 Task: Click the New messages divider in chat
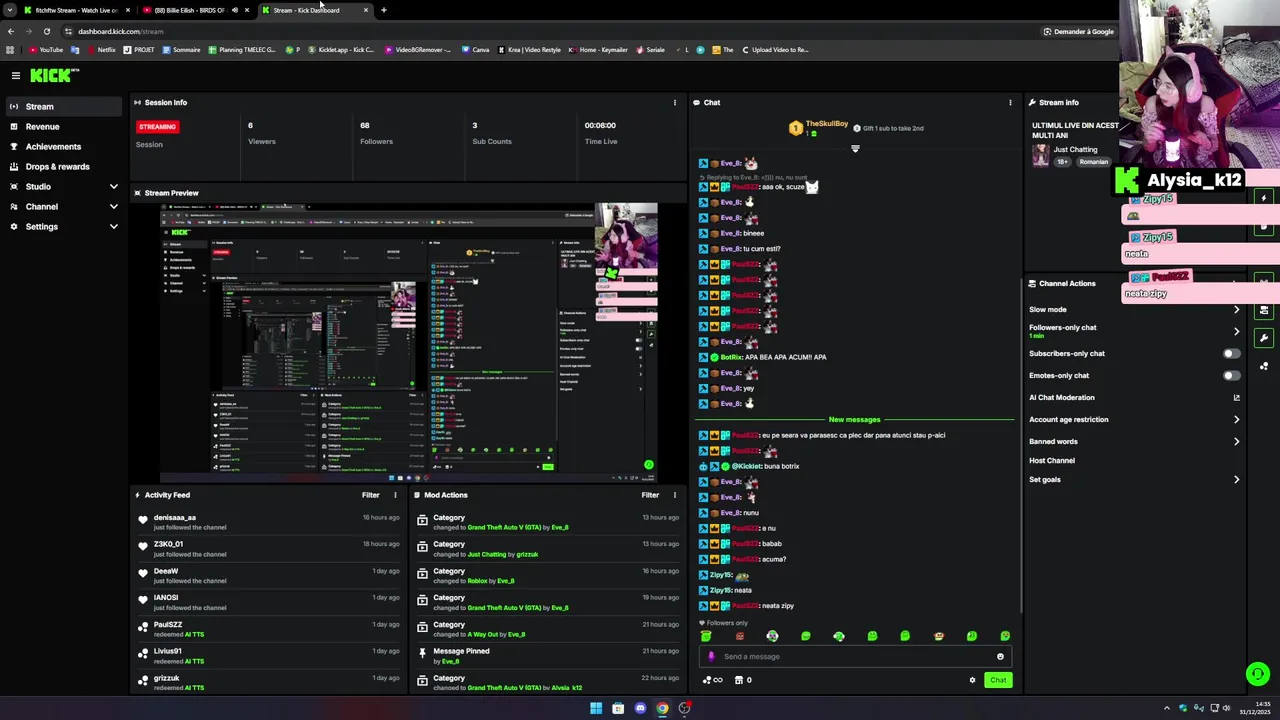point(854,420)
